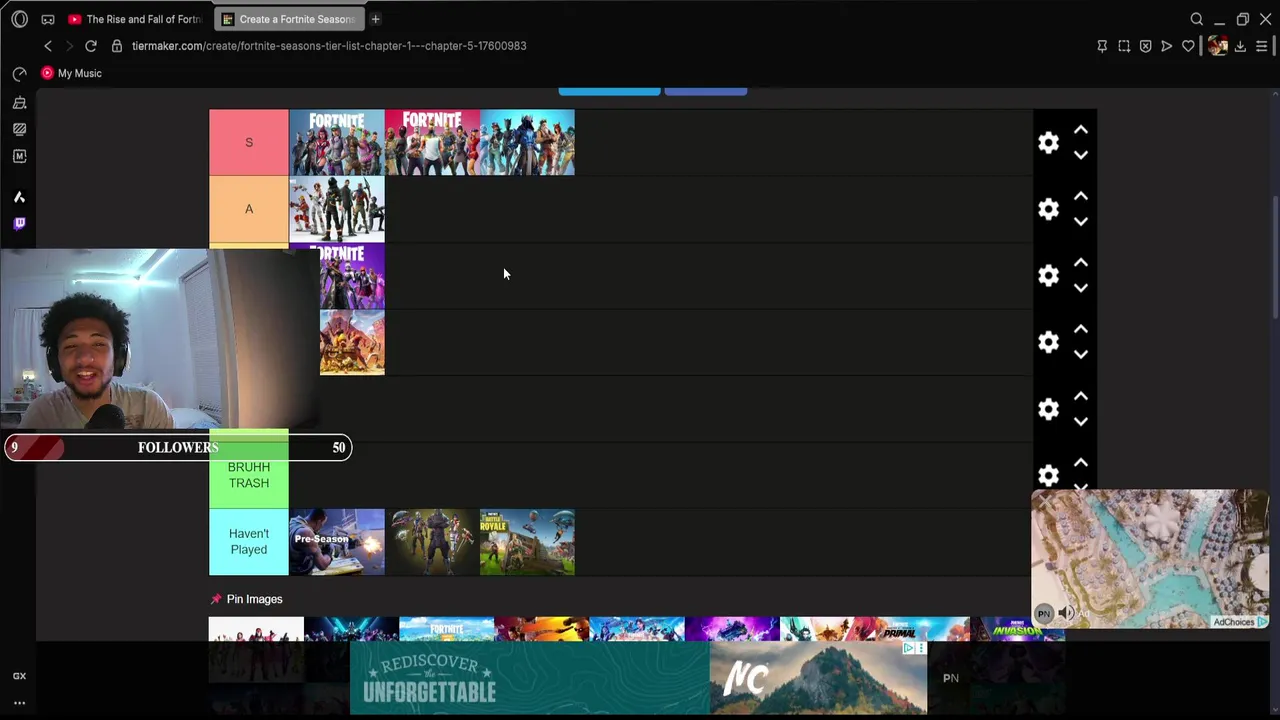Open settings gear for BRUHH TRASH row
Screen dimensions: 1280x720
1048,475
